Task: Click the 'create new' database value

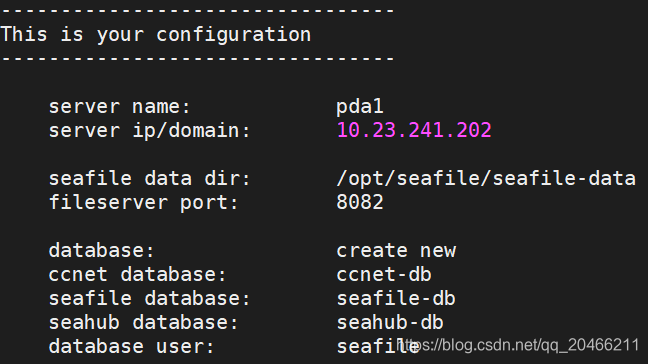Action: pyautogui.click(x=396, y=251)
